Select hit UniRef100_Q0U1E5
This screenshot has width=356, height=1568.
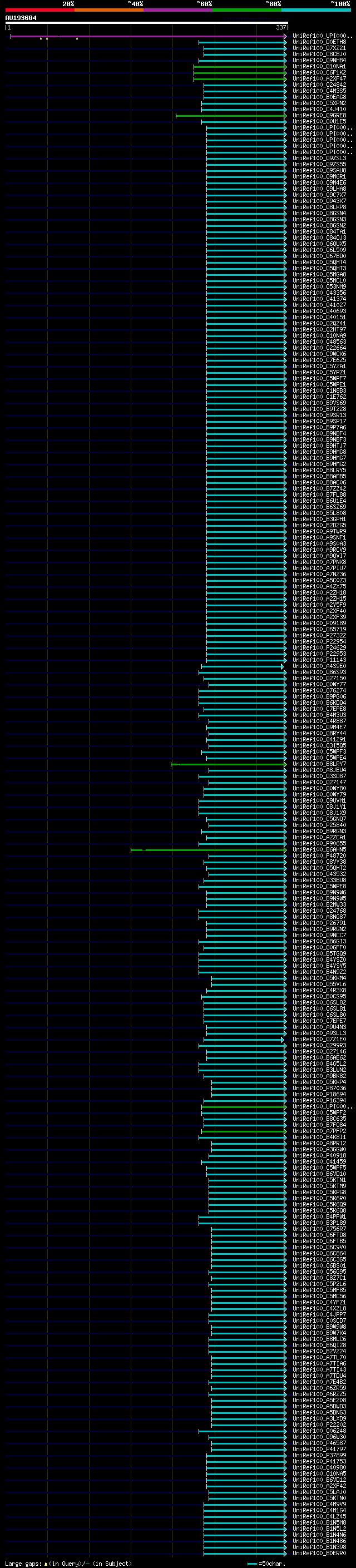click(319, 122)
